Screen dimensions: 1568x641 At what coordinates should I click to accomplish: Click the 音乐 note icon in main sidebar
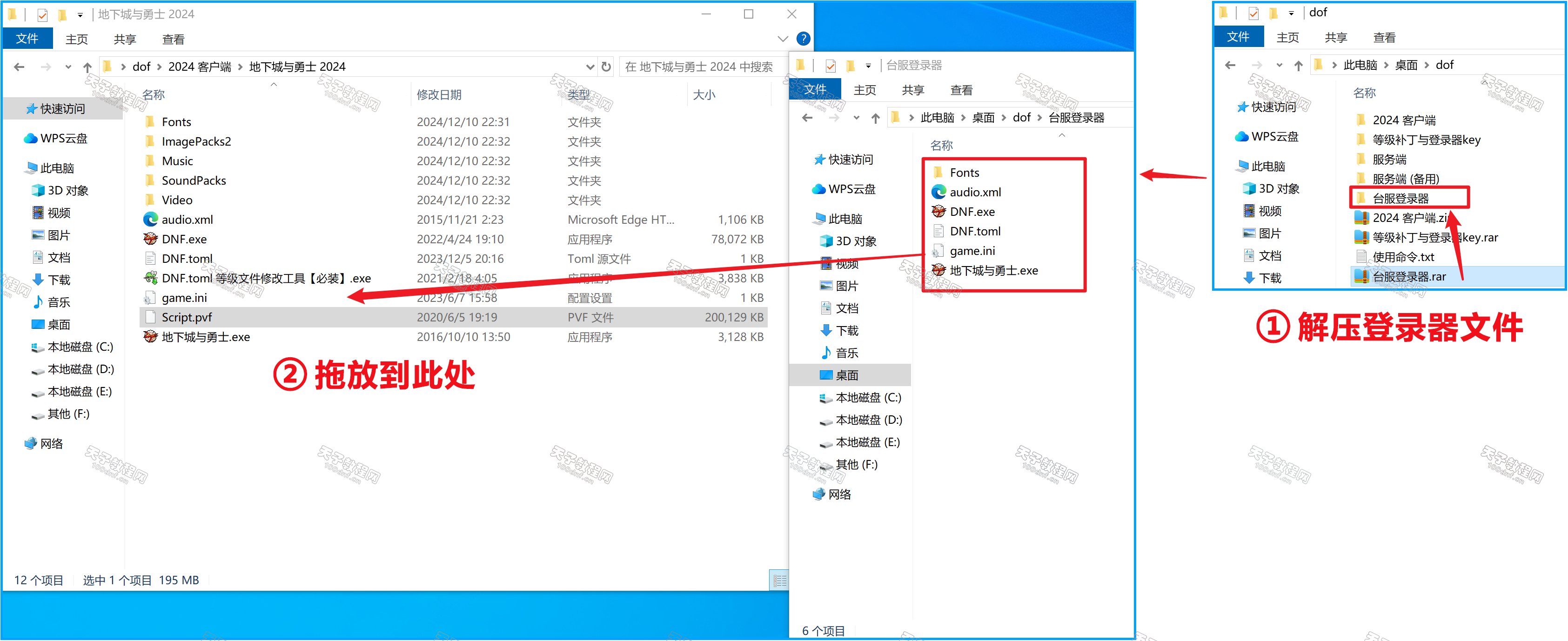(x=38, y=302)
